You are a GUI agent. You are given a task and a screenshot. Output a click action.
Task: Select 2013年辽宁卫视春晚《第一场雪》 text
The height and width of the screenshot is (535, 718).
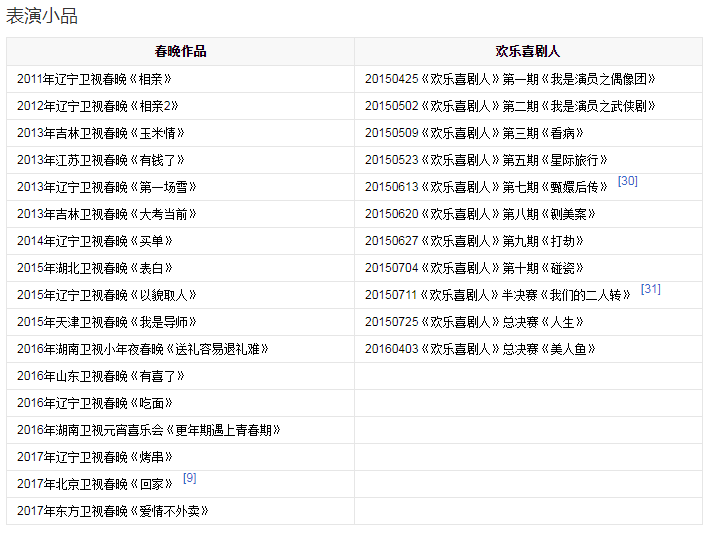click(107, 187)
